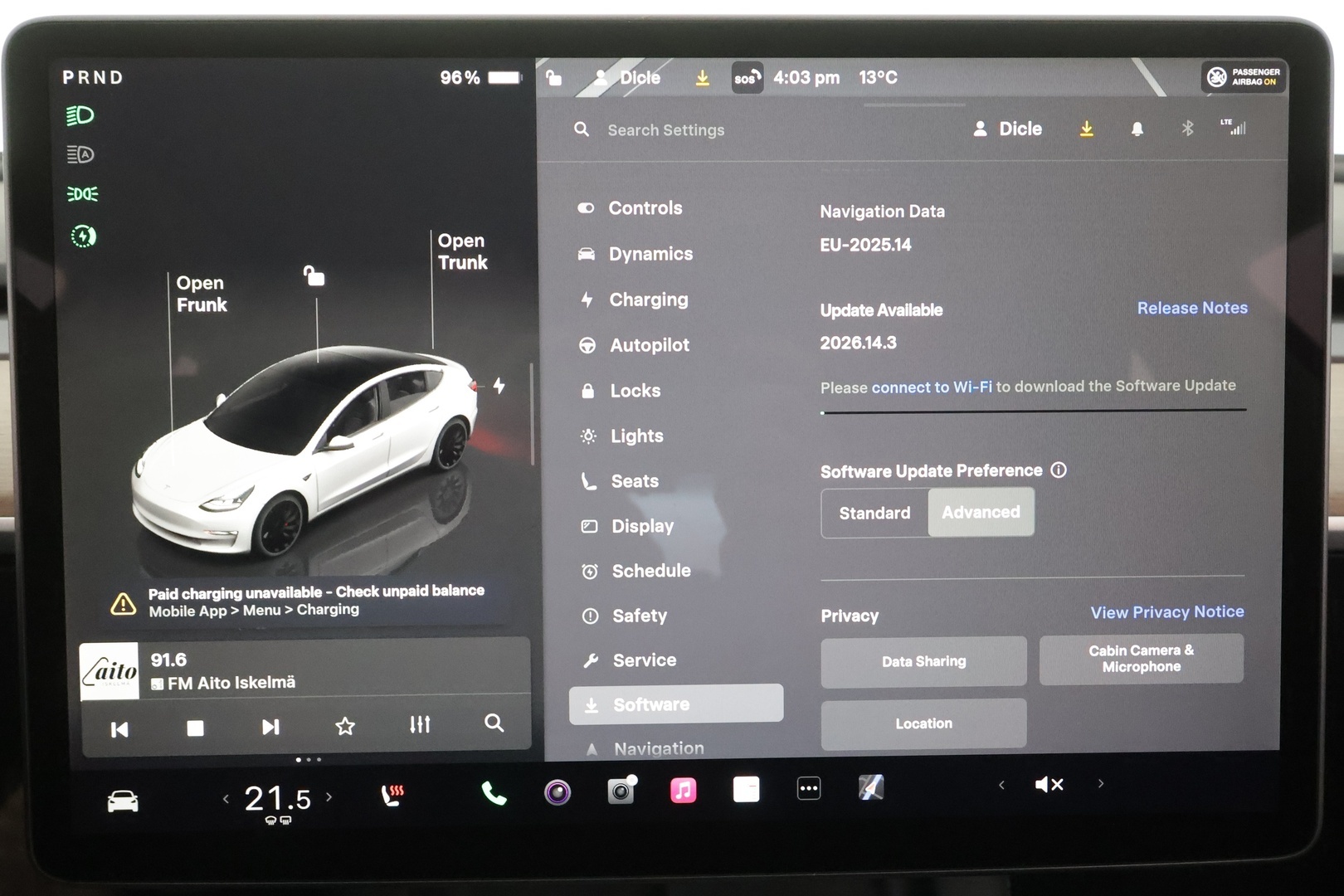This screenshot has height=896, width=1344.
Task: Tap the SOS emergency icon
Action: [x=747, y=78]
